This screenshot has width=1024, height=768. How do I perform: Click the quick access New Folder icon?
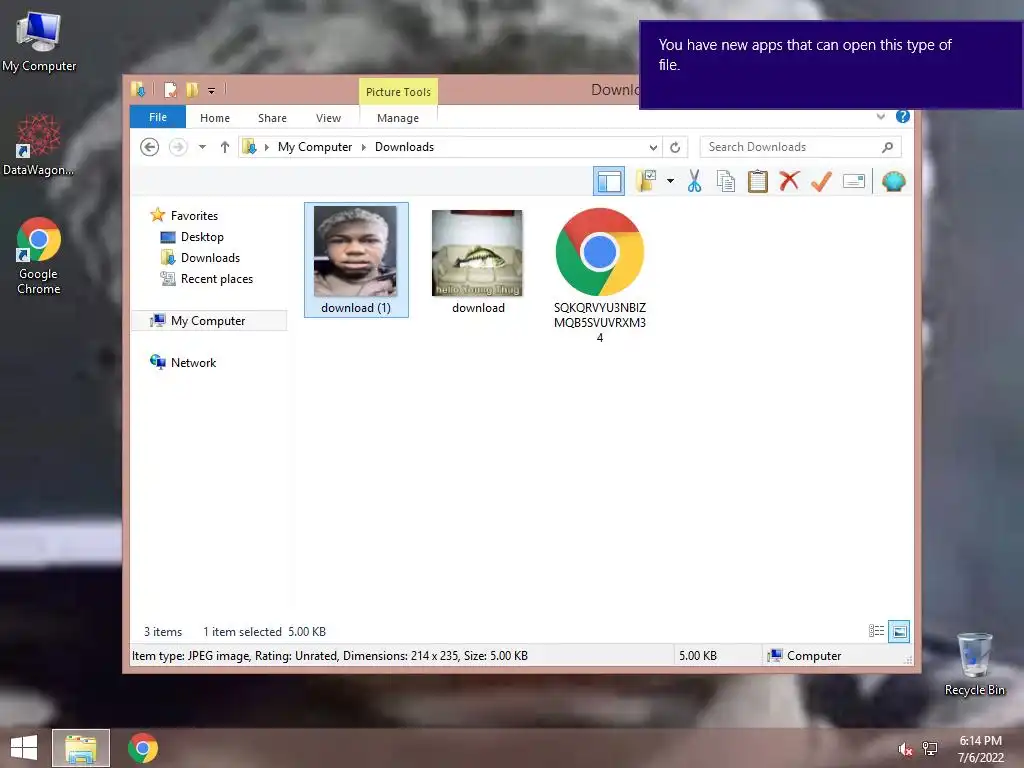(192, 90)
